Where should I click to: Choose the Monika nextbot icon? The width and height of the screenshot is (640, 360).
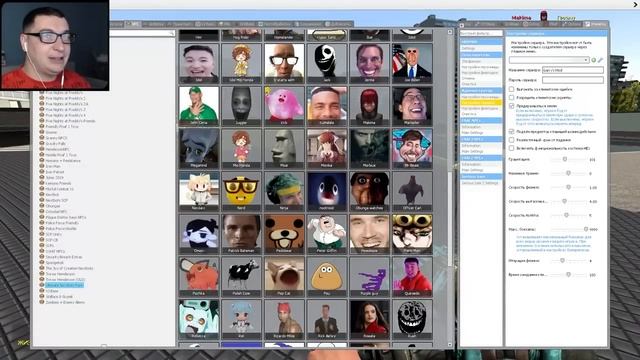[x=327, y=149]
